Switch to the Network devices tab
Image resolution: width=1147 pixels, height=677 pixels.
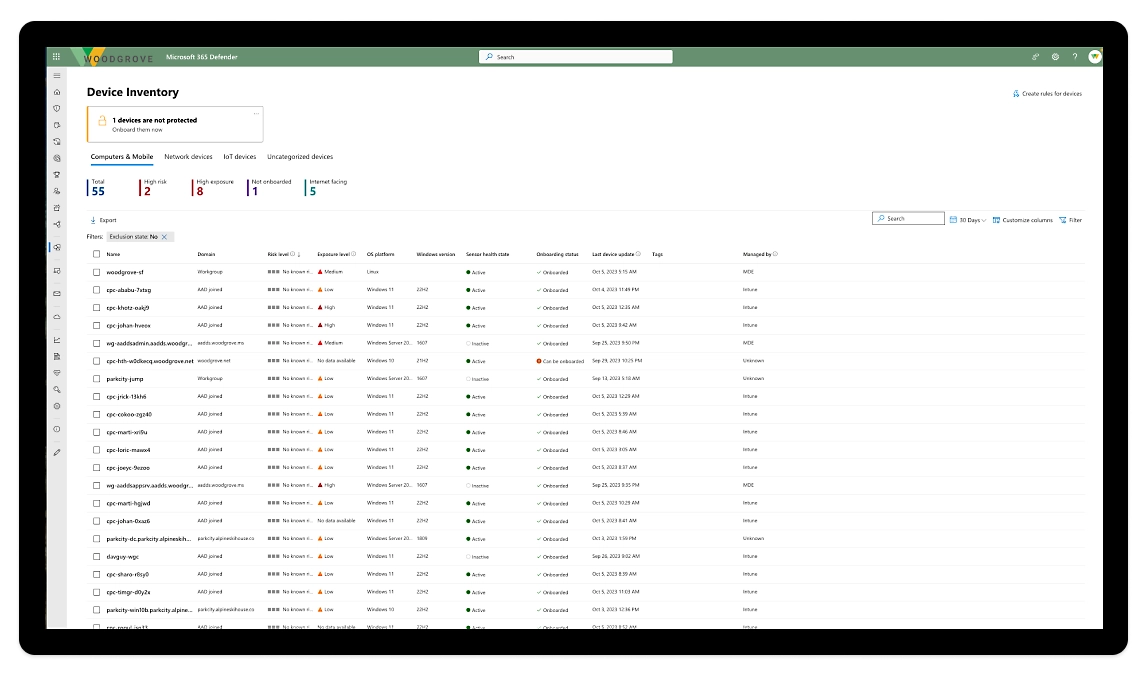point(188,157)
